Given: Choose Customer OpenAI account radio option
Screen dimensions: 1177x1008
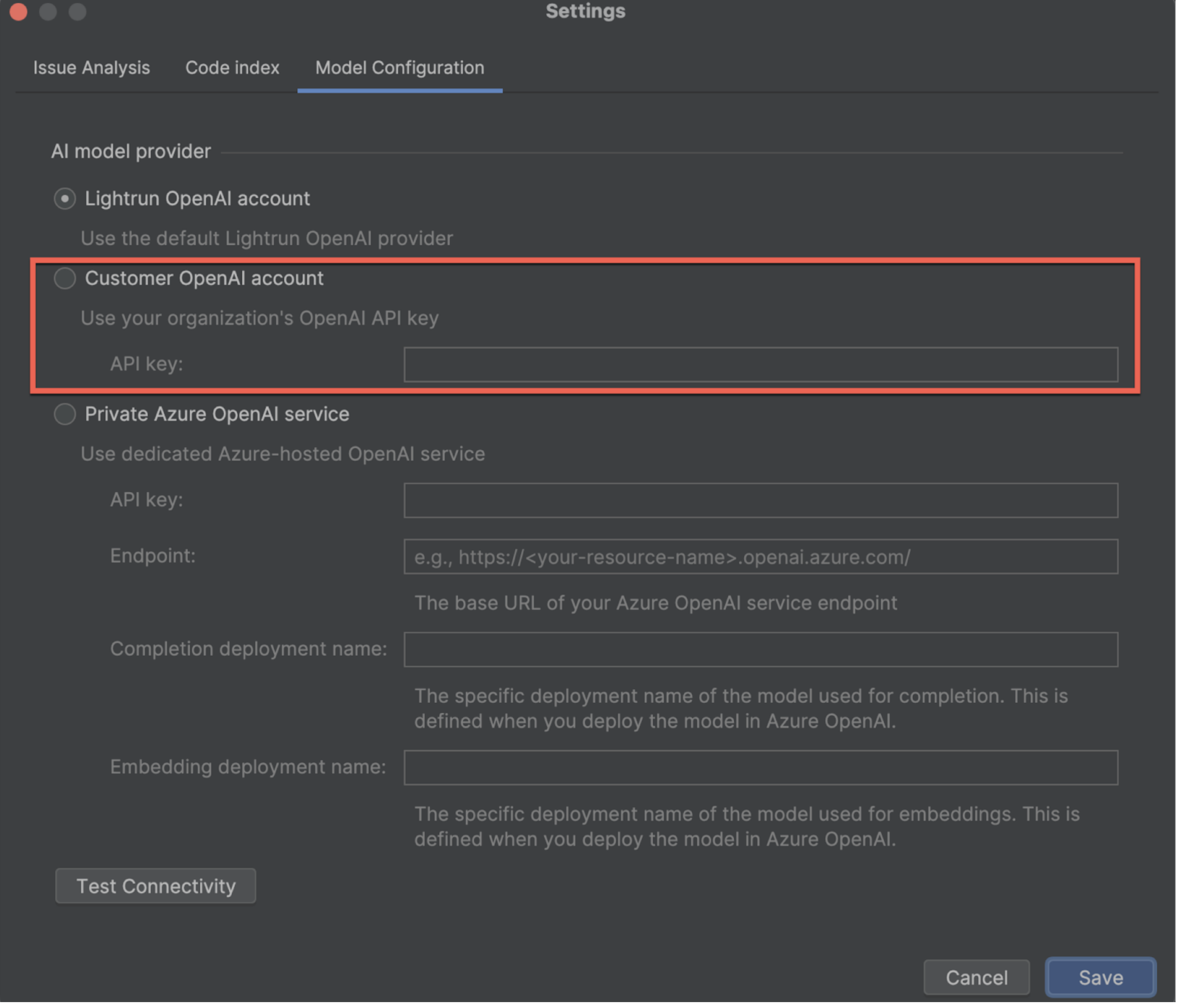Looking at the screenshot, I should 65,278.
